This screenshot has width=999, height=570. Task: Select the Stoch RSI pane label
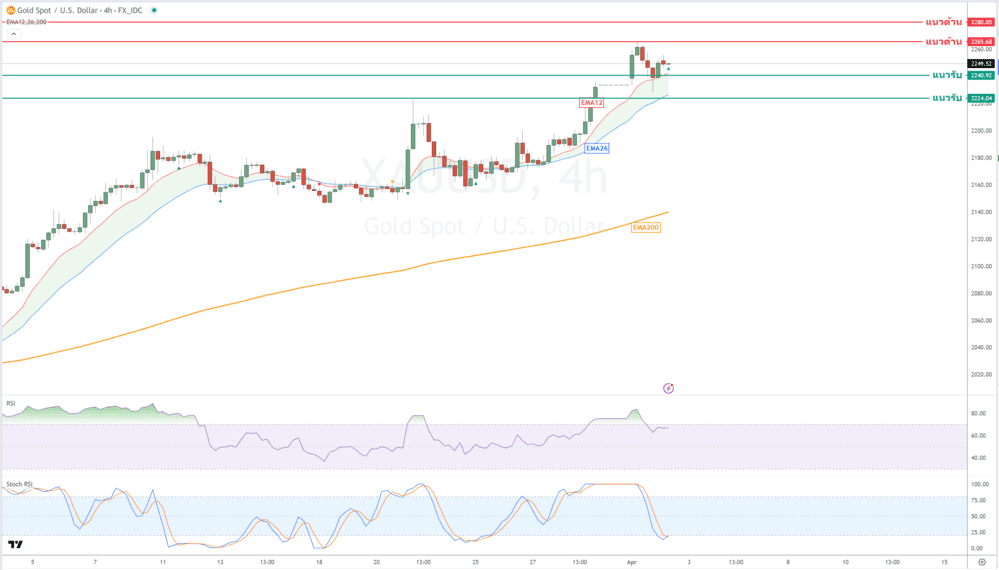tap(19, 484)
